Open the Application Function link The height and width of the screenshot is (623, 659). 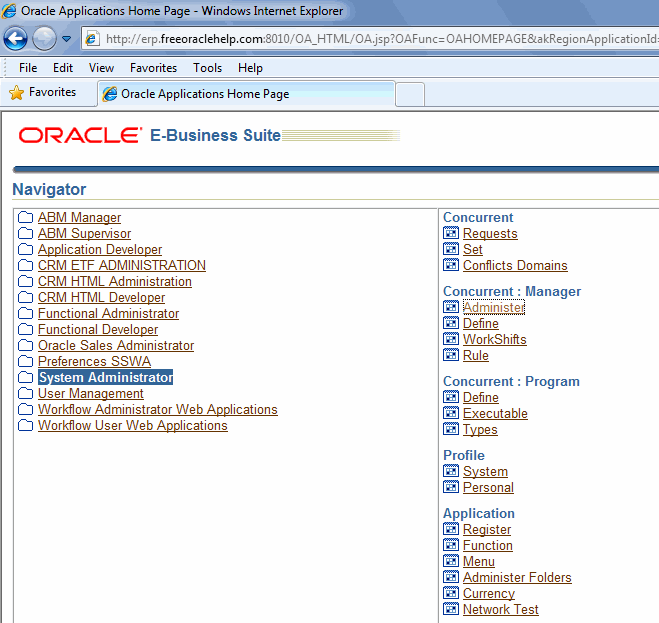coord(488,545)
